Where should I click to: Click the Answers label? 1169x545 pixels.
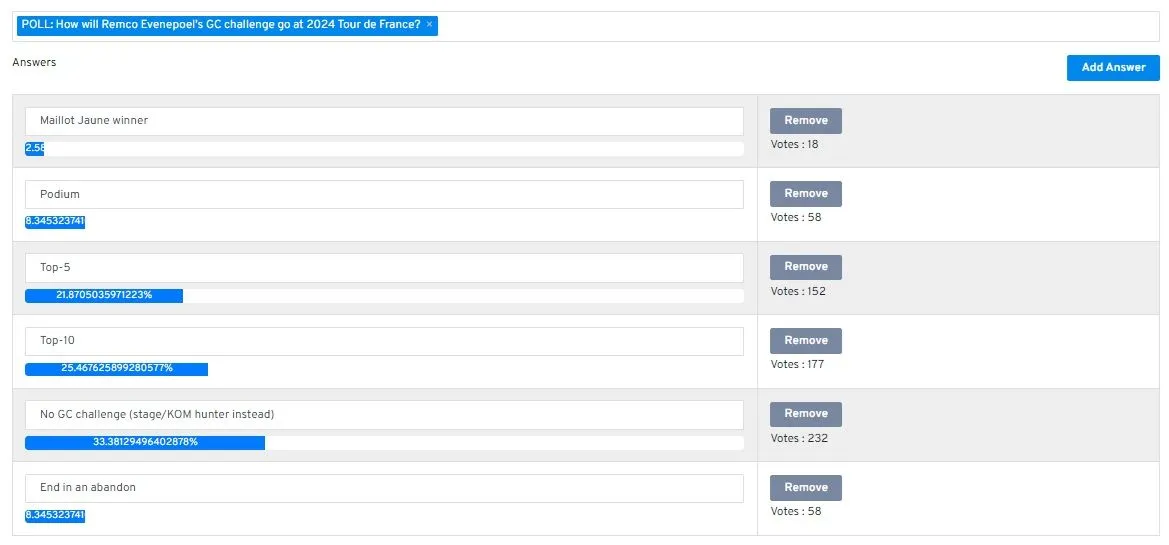[34, 63]
